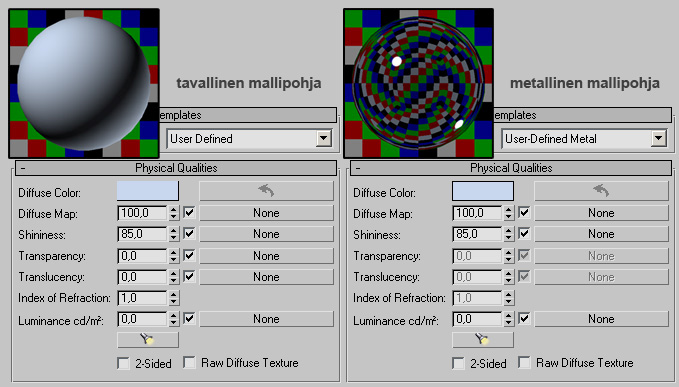Enable 2-Sided in the left panel
Screen dimensions: 679x387
123,363
